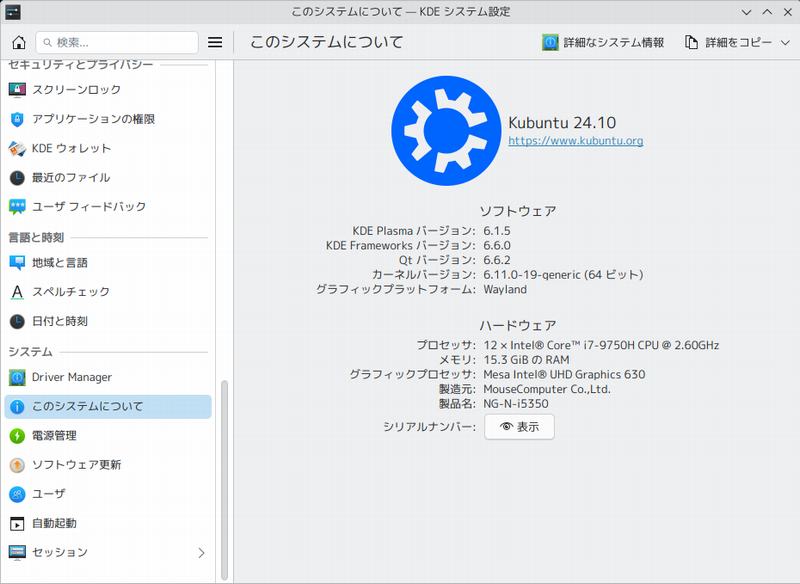
Task: Click the date and time clock icon
Action: tap(17, 321)
